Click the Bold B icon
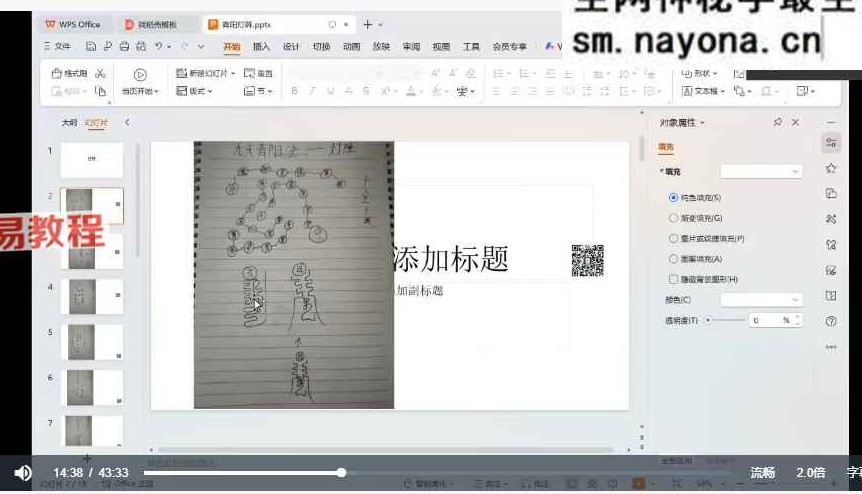This screenshot has width=862, height=494. [x=295, y=91]
